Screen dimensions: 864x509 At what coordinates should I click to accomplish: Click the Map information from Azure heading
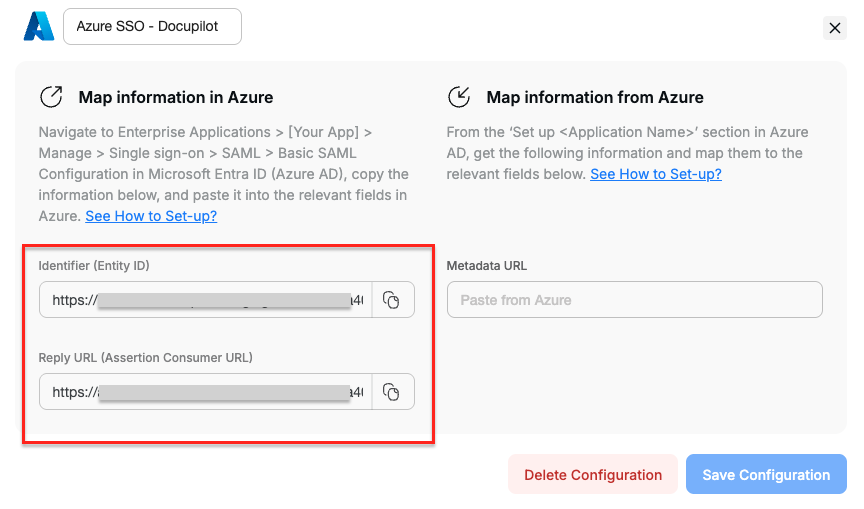click(x=595, y=98)
